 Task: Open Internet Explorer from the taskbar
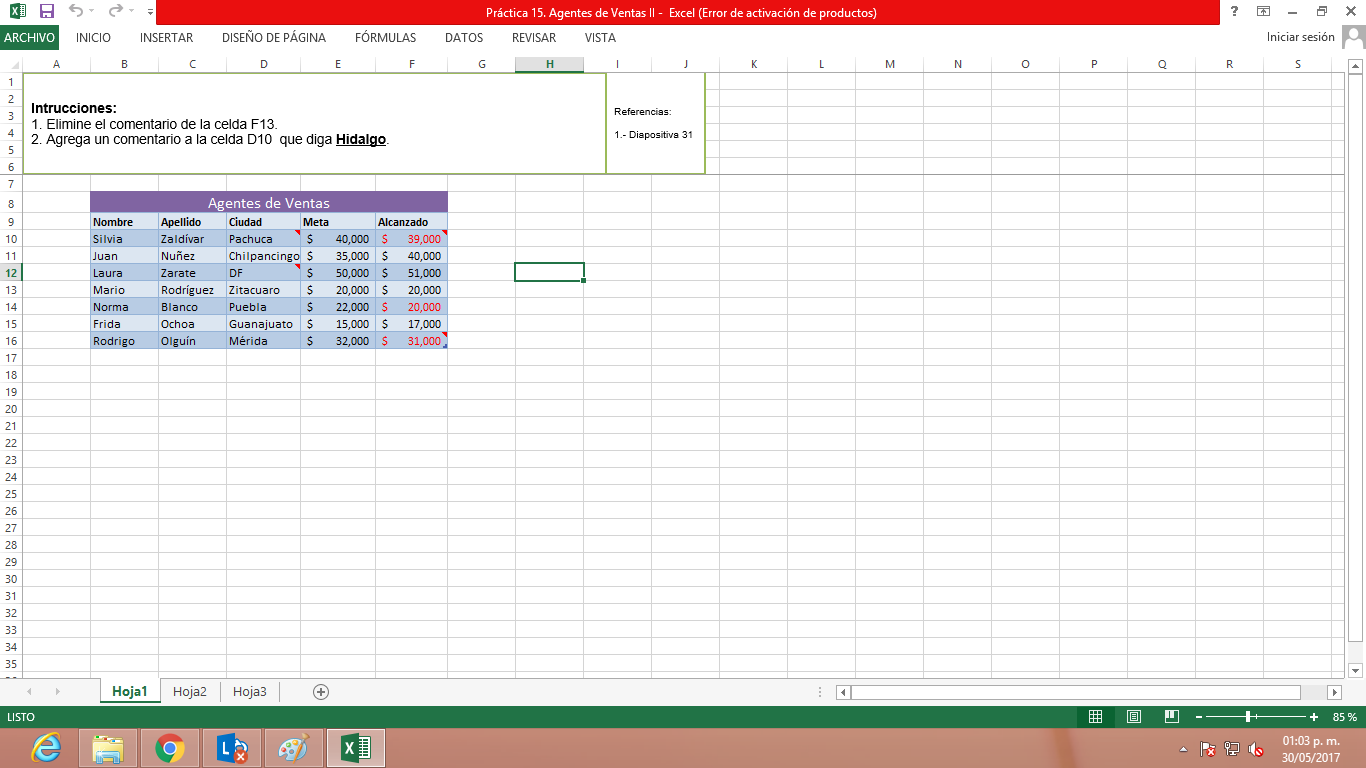click(x=45, y=748)
